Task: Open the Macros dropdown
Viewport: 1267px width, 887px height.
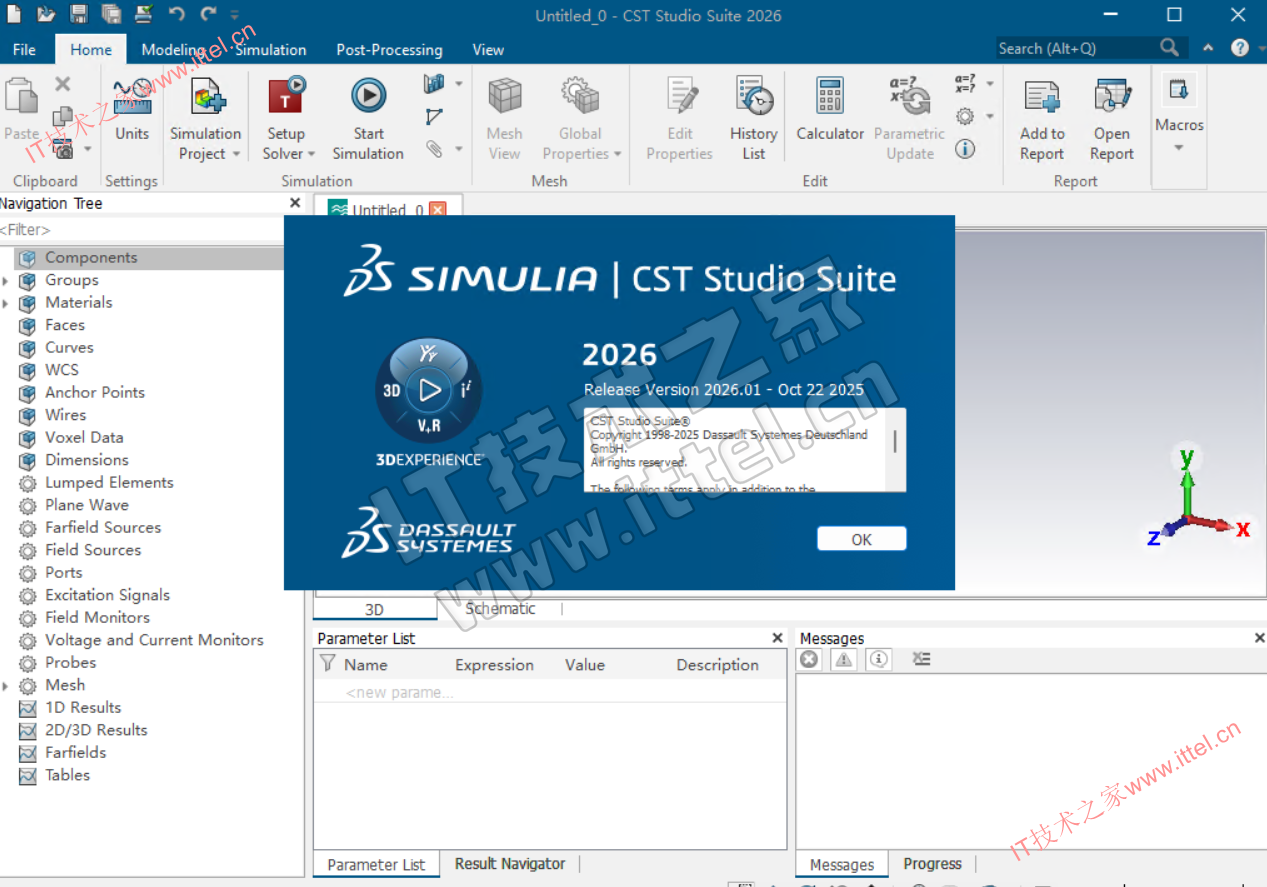Action: [1179, 147]
